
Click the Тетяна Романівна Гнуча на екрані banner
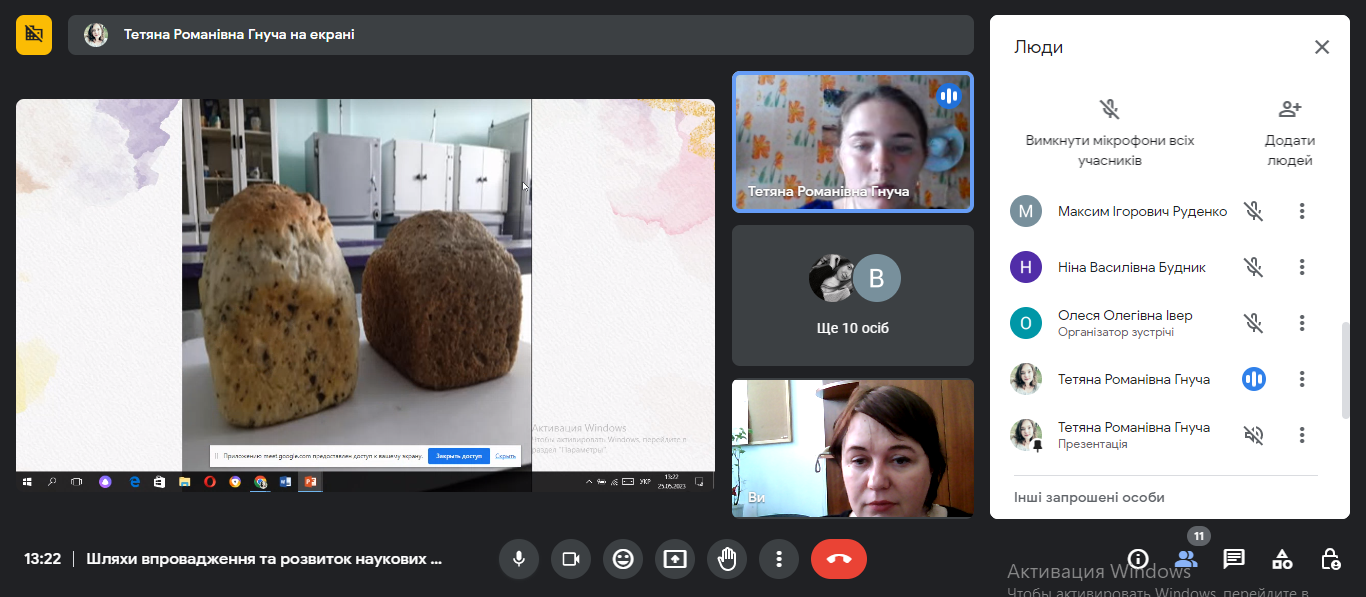pos(520,35)
